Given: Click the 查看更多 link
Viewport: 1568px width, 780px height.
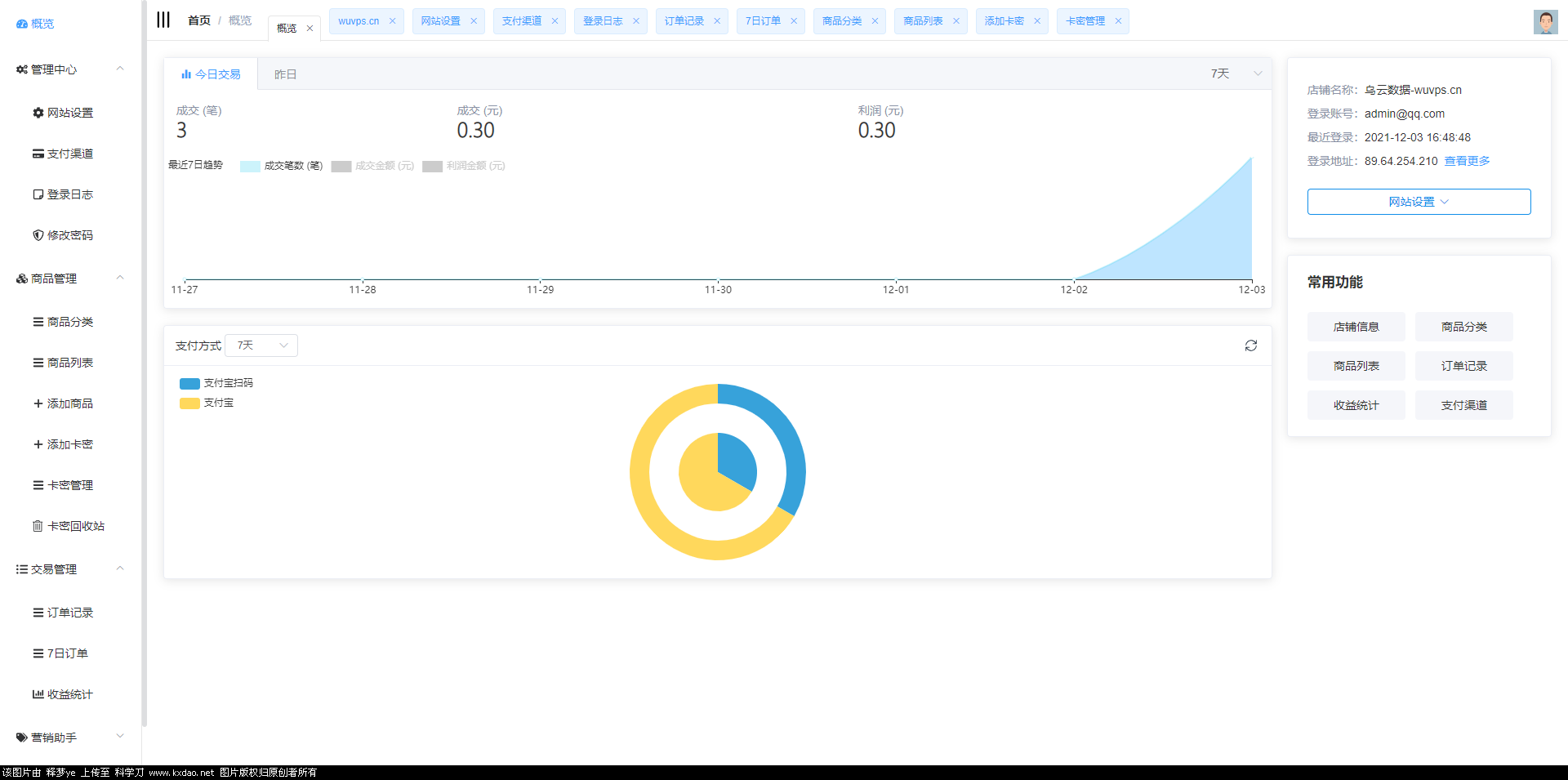Looking at the screenshot, I should pyautogui.click(x=1467, y=161).
